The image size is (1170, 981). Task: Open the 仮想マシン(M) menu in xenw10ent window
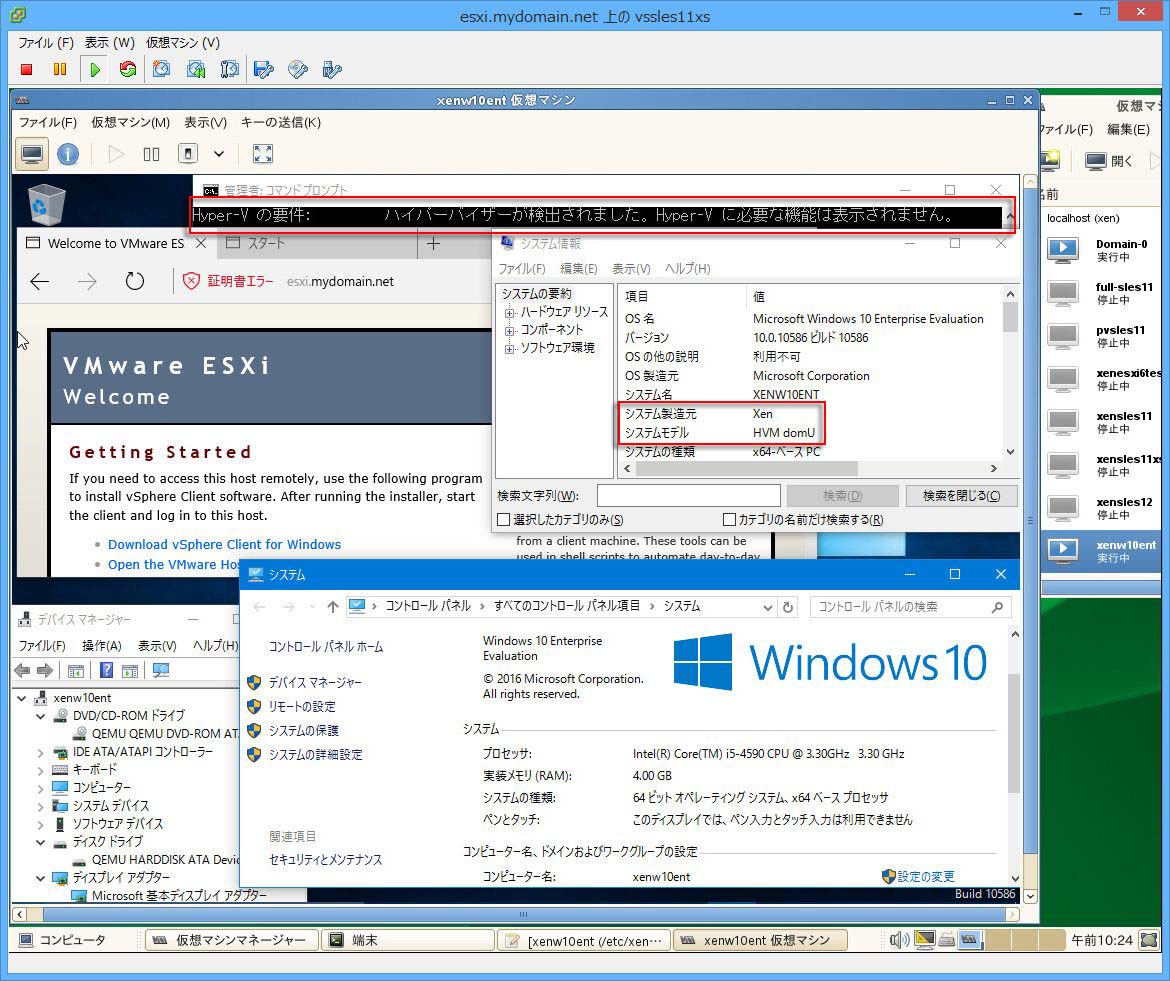pyautogui.click(x=131, y=122)
